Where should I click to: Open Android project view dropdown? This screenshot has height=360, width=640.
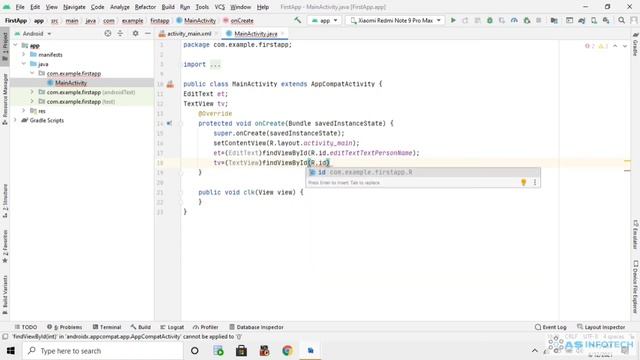click(33, 33)
